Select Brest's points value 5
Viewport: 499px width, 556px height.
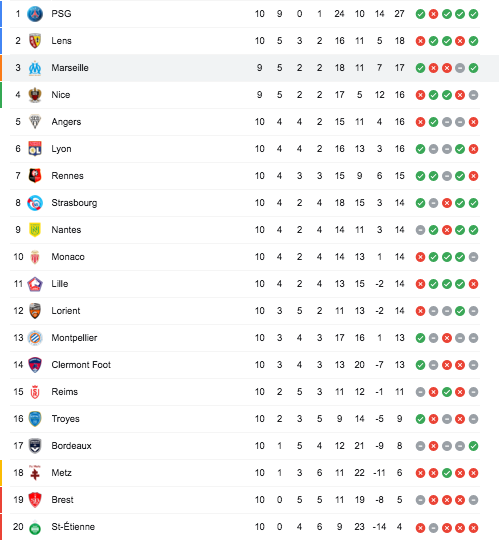399,500
